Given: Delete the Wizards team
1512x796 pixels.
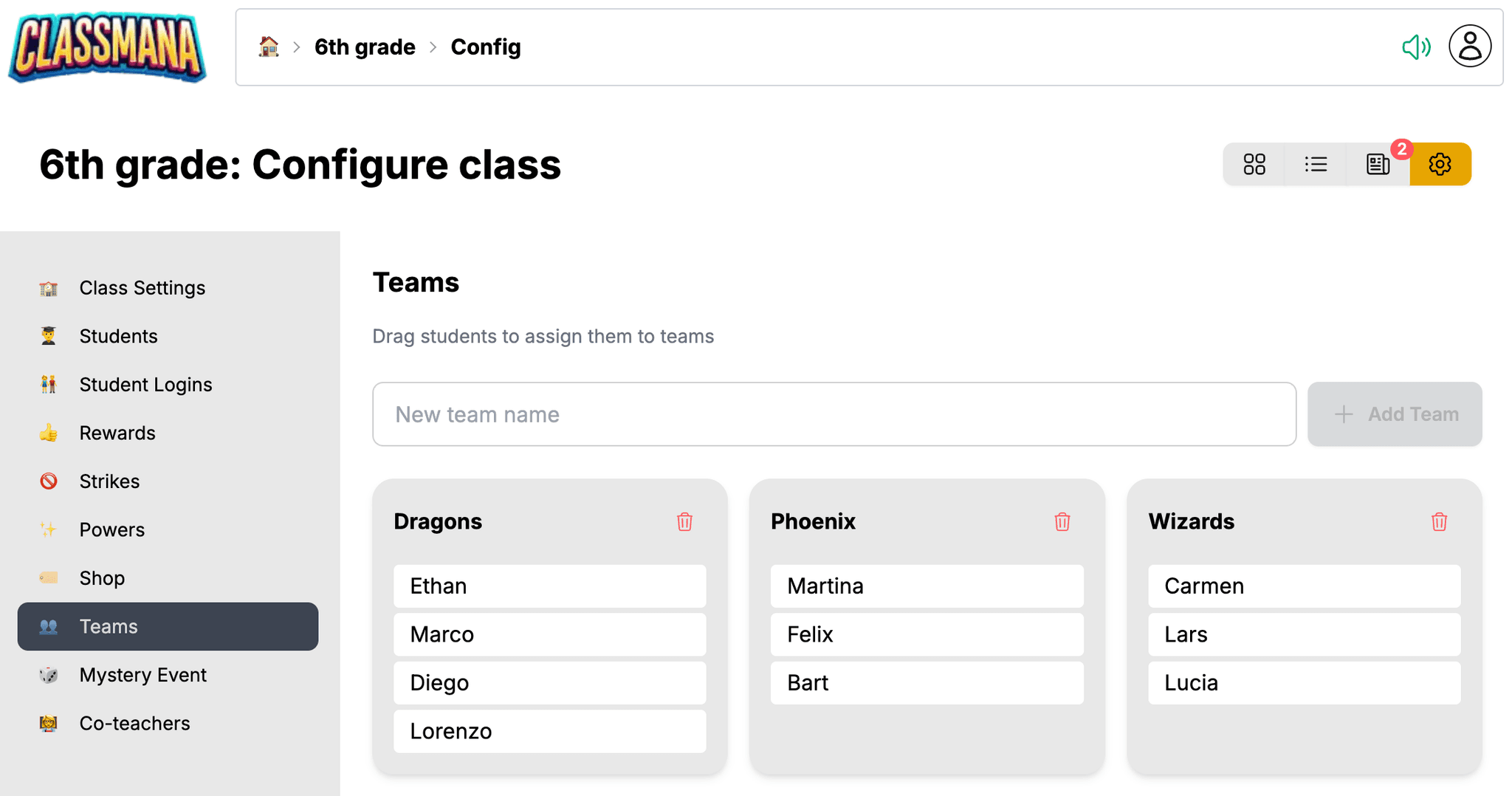Looking at the screenshot, I should tap(1439, 522).
